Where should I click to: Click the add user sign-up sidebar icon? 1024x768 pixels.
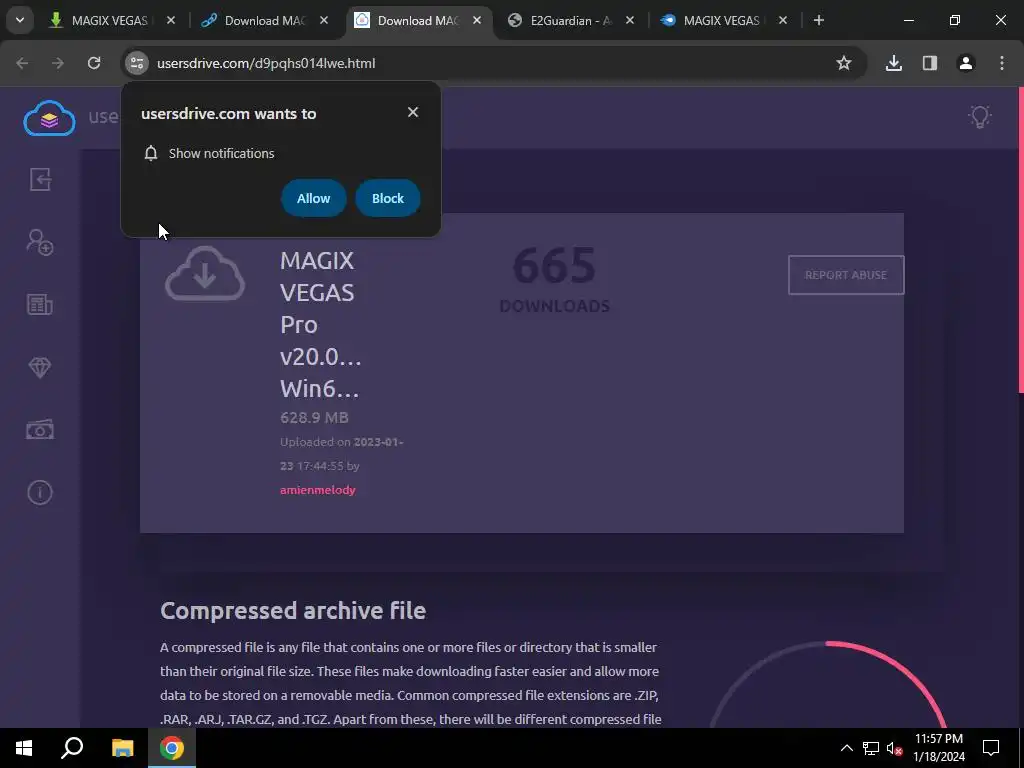click(x=40, y=242)
